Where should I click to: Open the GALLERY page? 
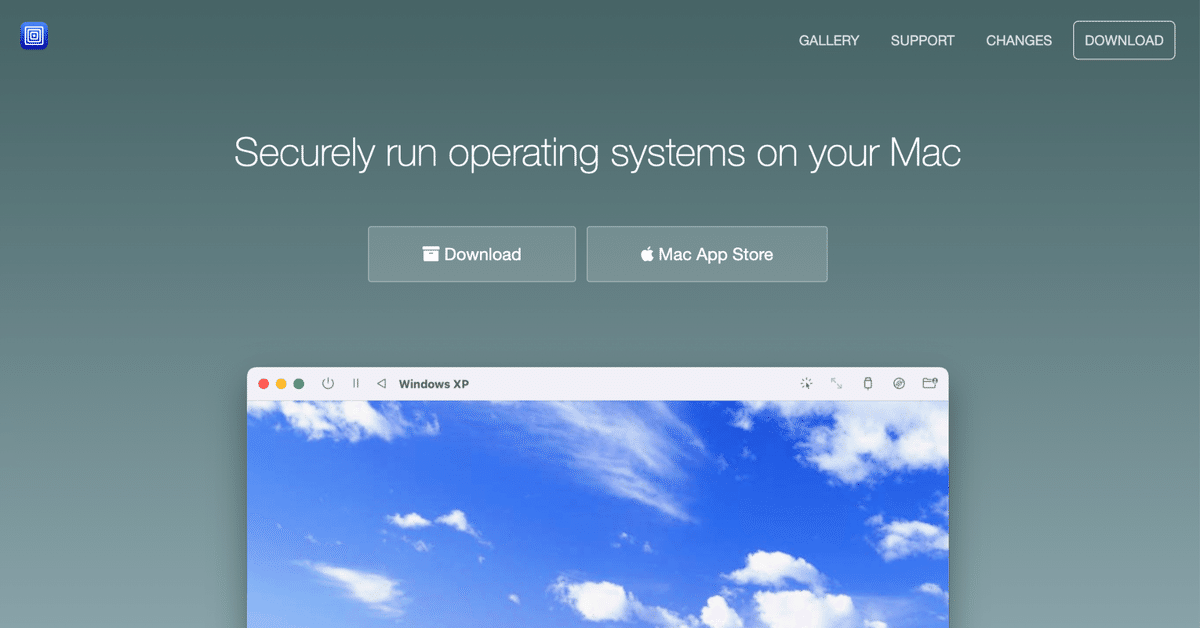click(x=828, y=40)
